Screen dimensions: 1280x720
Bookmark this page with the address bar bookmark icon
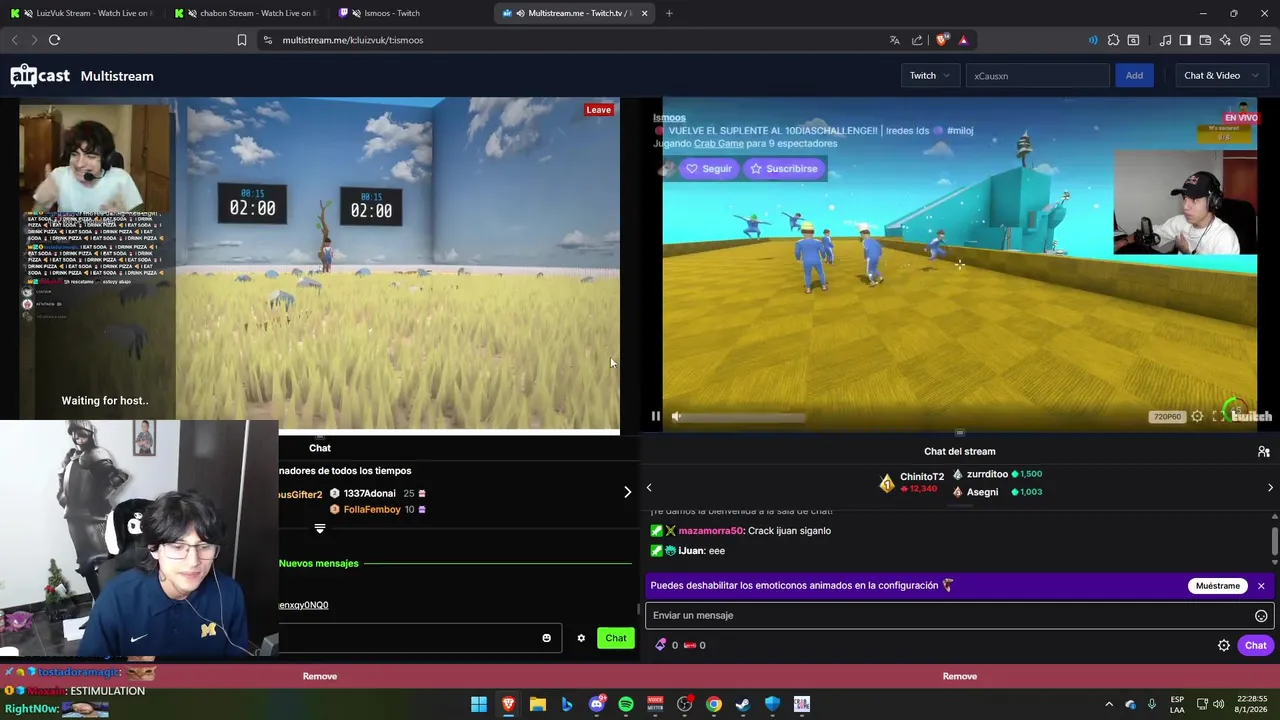(241, 40)
